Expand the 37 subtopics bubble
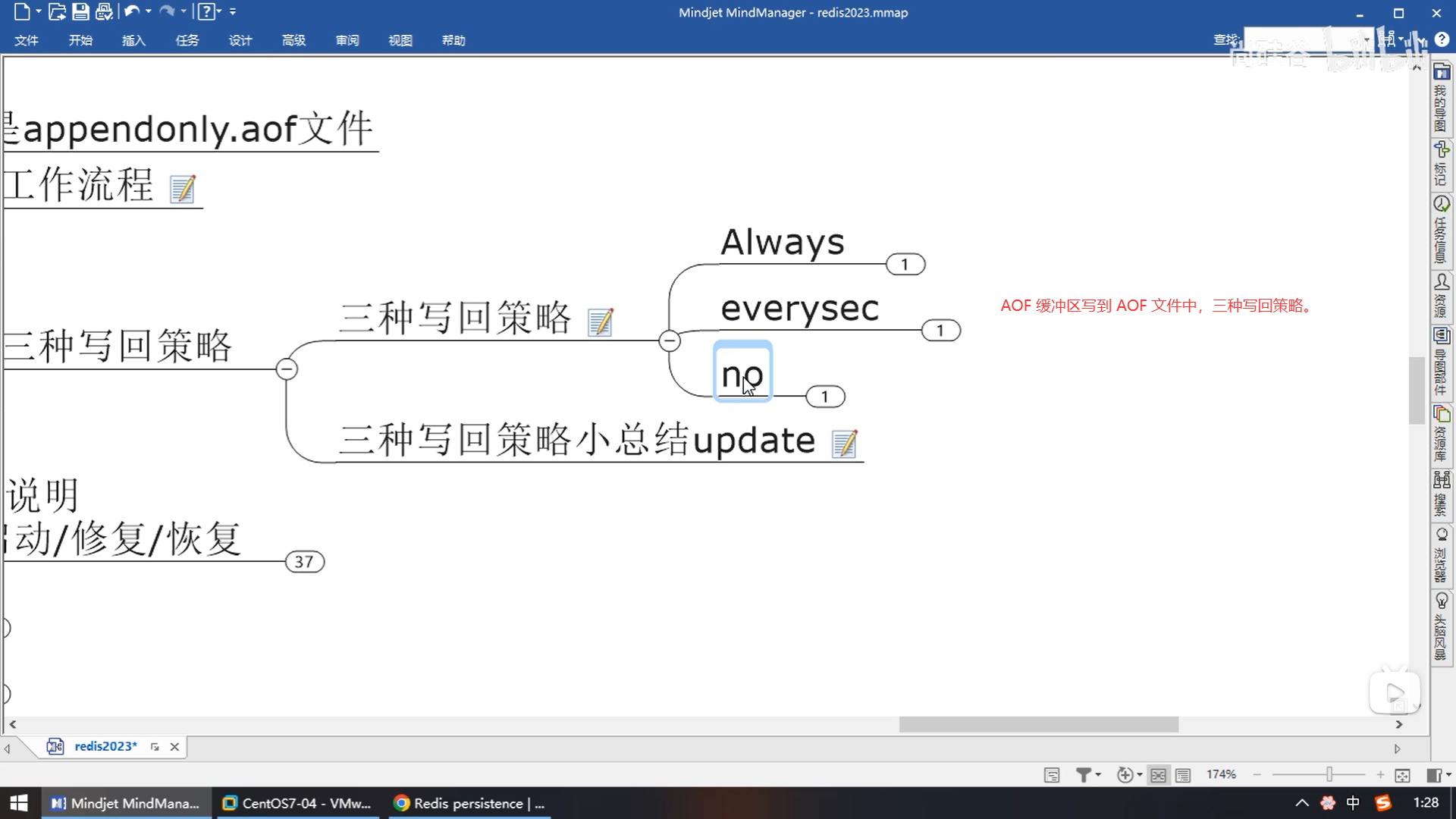The image size is (1456, 819). 304,562
